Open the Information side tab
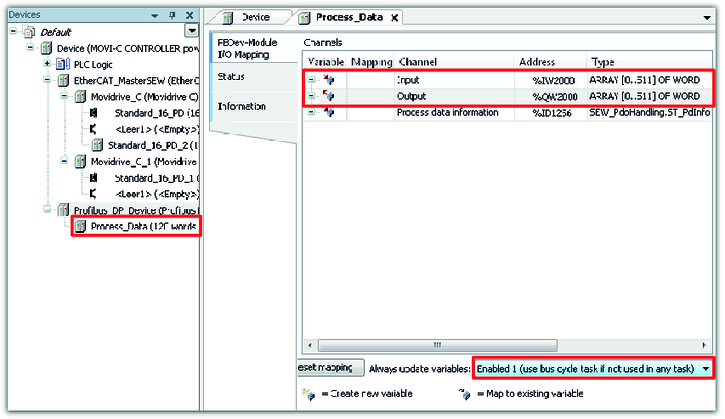This screenshot has height=419, width=725. pos(241,106)
